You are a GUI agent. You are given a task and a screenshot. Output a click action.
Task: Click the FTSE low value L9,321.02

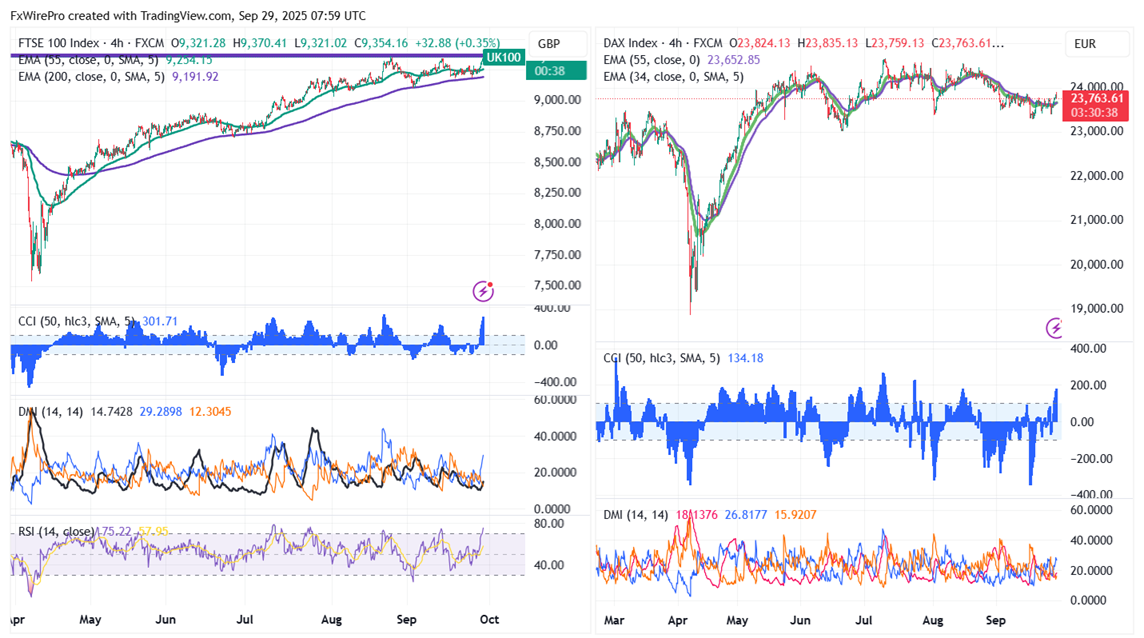pyautogui.click(x=321, y=44)
